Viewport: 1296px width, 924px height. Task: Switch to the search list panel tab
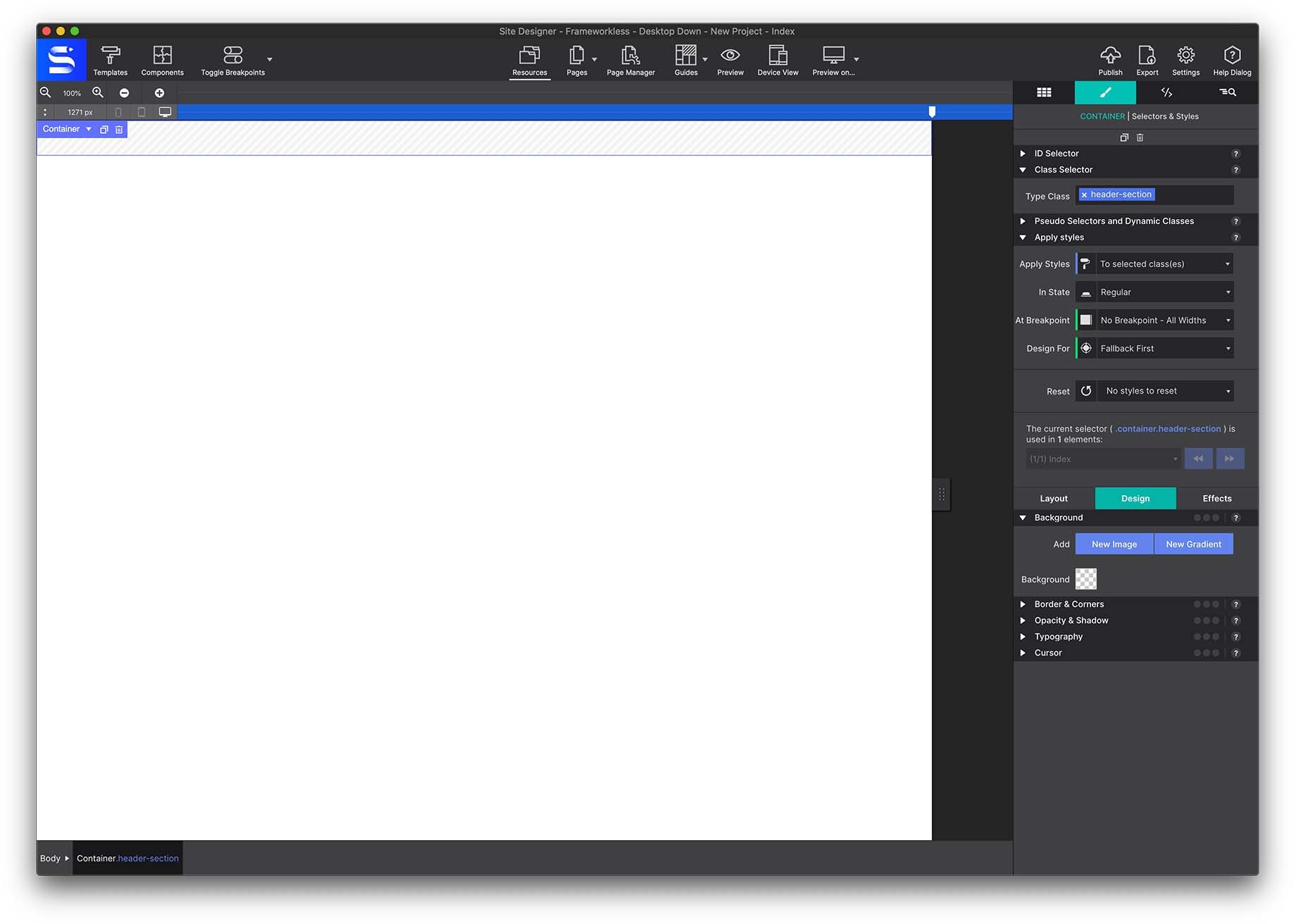pyautogui.click(x=1228, y=92)
